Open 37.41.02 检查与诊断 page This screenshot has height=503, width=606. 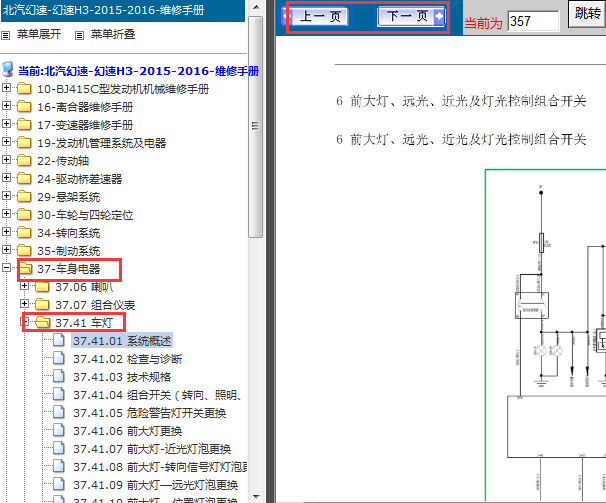(128, 359)
